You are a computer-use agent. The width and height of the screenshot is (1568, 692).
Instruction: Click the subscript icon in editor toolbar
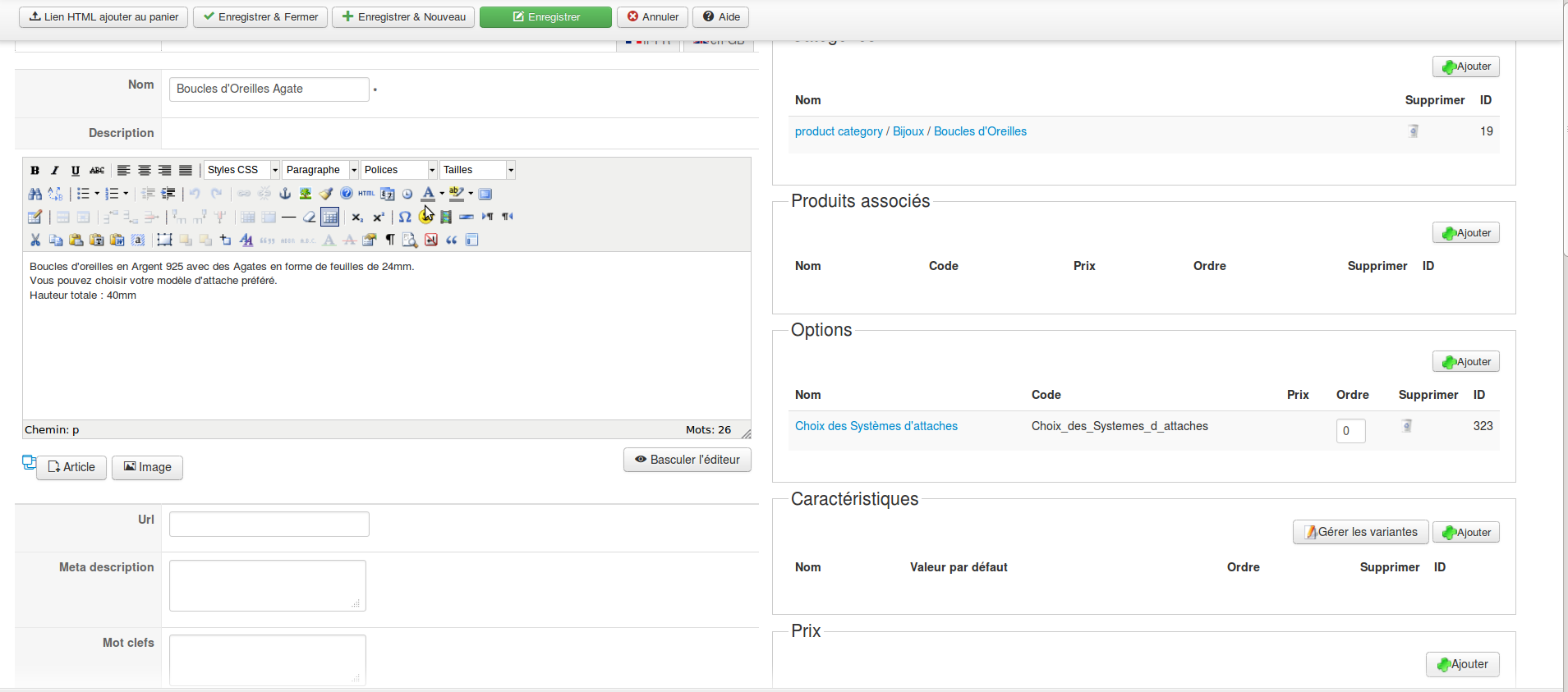(357, 217)
